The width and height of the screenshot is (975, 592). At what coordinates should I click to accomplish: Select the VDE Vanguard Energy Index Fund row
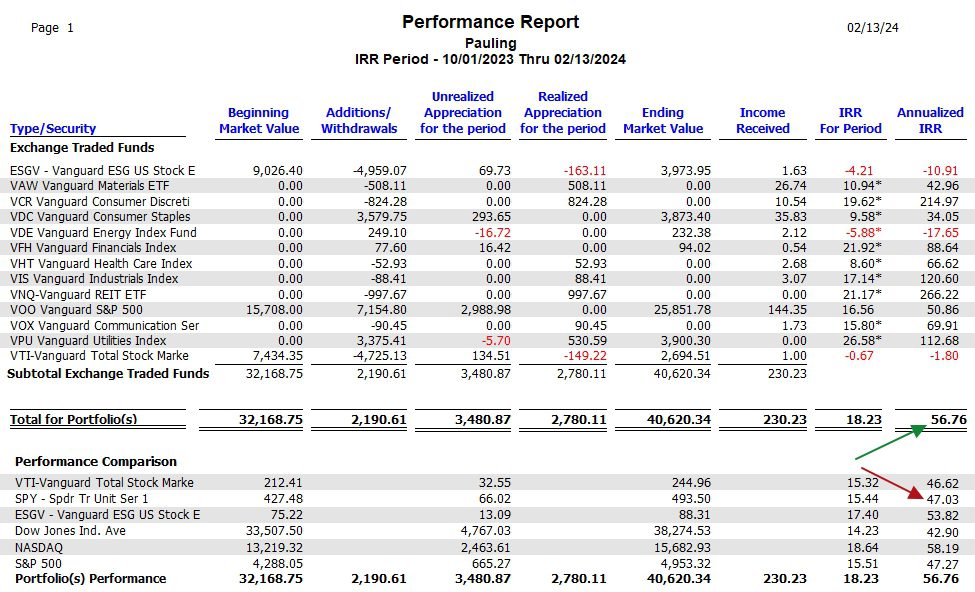pos(488,233)
